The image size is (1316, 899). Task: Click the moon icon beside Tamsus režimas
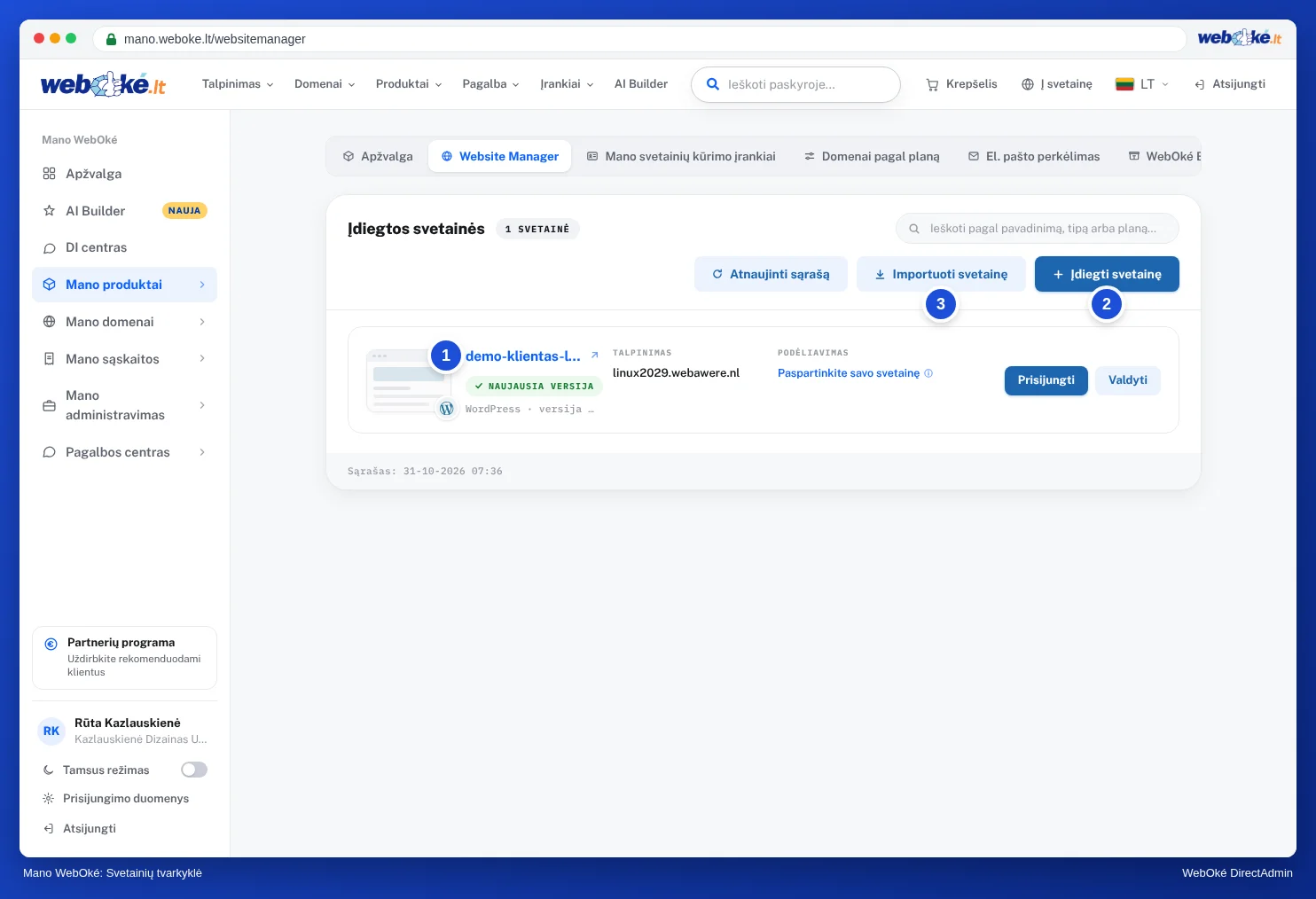(x=49, y=770)
